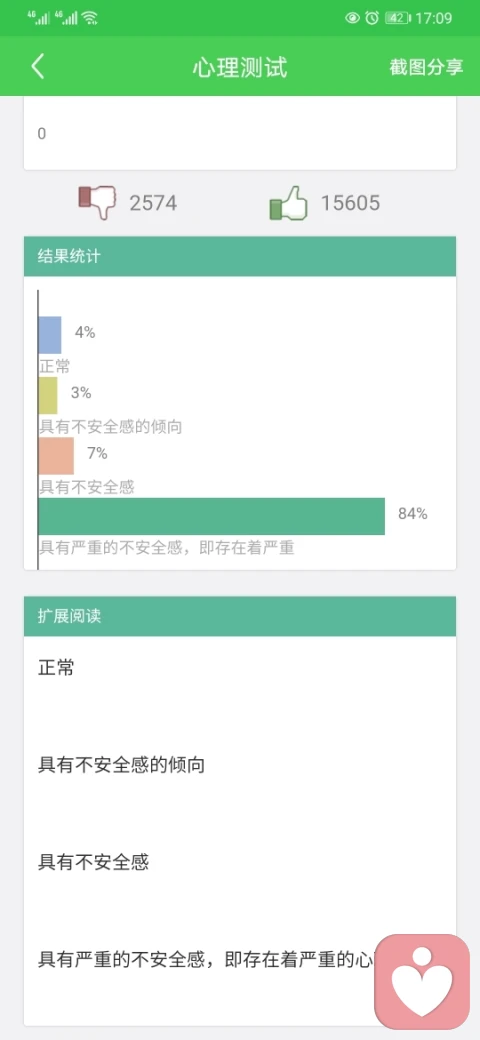Tap the Wi-Fi status icon
This screenshot has width=480, height=1040.
coord(90,18)
